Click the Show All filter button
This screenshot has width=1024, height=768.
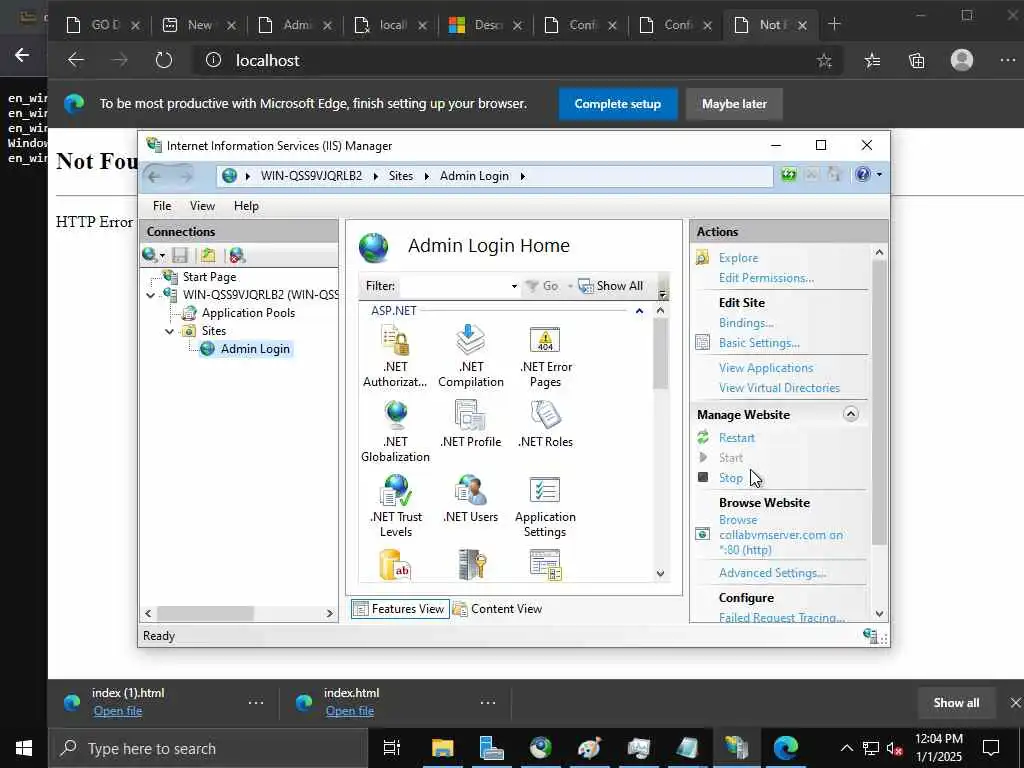pyautogui.click(x=611, y=286)
